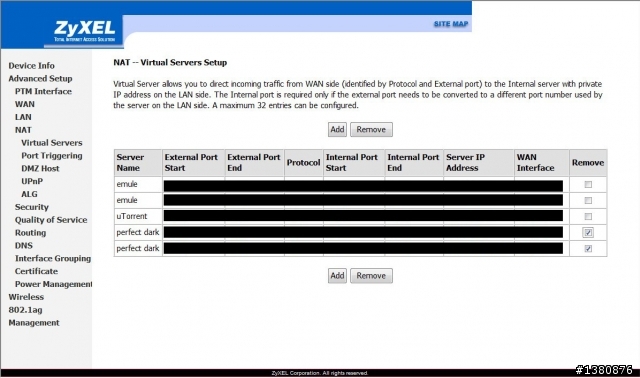Click first emule server name cell
The width and height of the screenshot is (640, 378).
[x=138, y=185]
